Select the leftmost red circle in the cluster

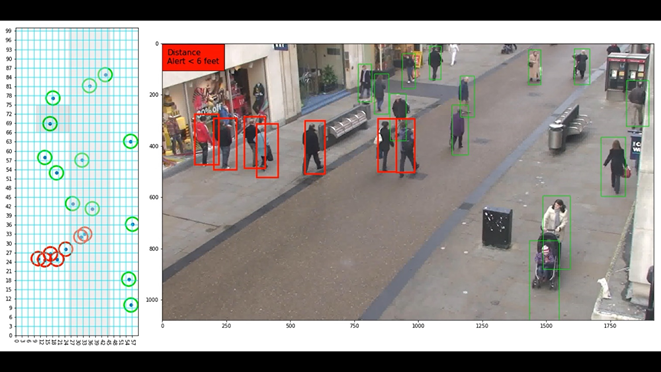coord(38,258)
